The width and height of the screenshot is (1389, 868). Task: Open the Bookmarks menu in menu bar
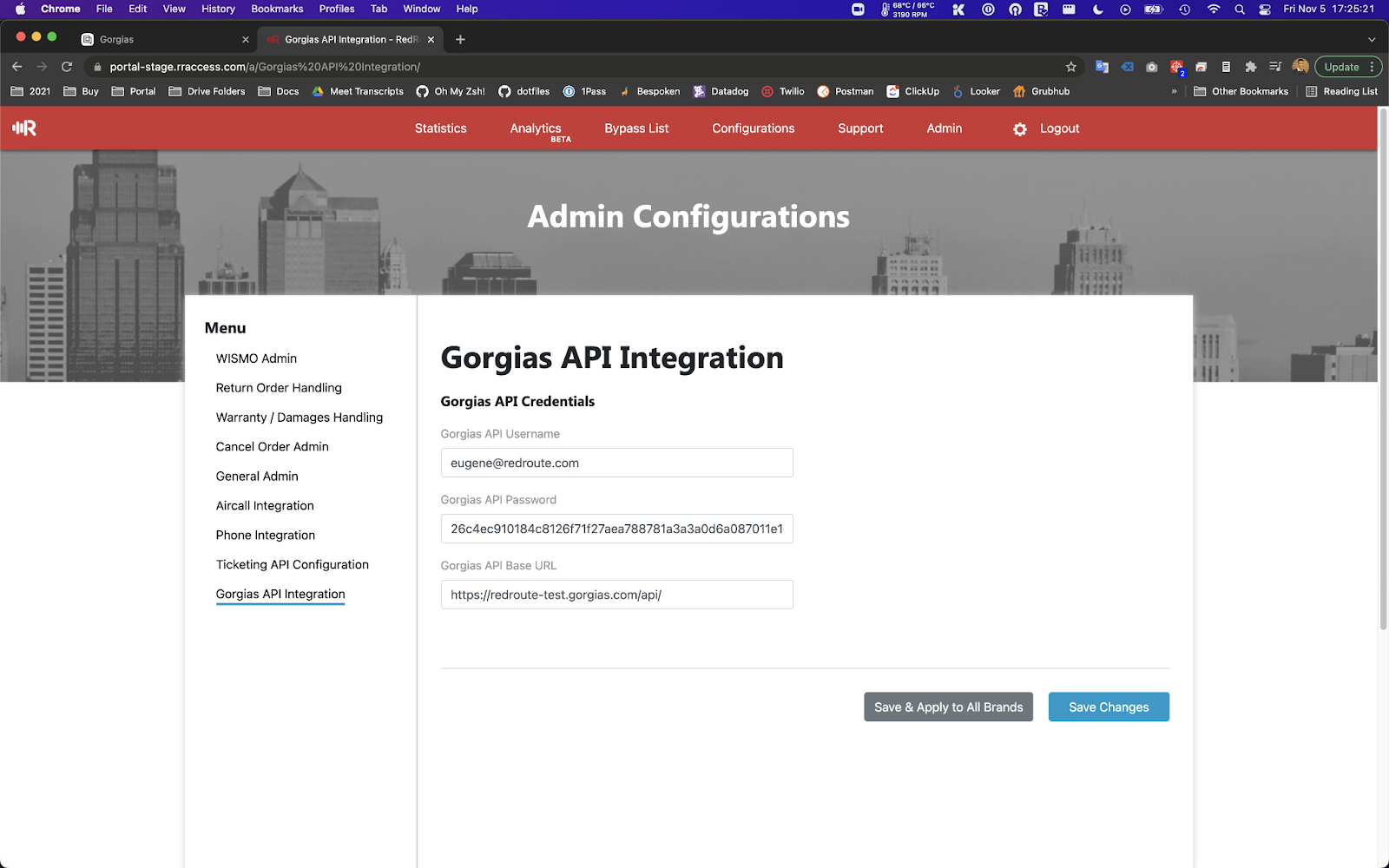click(x=277, y=9)
